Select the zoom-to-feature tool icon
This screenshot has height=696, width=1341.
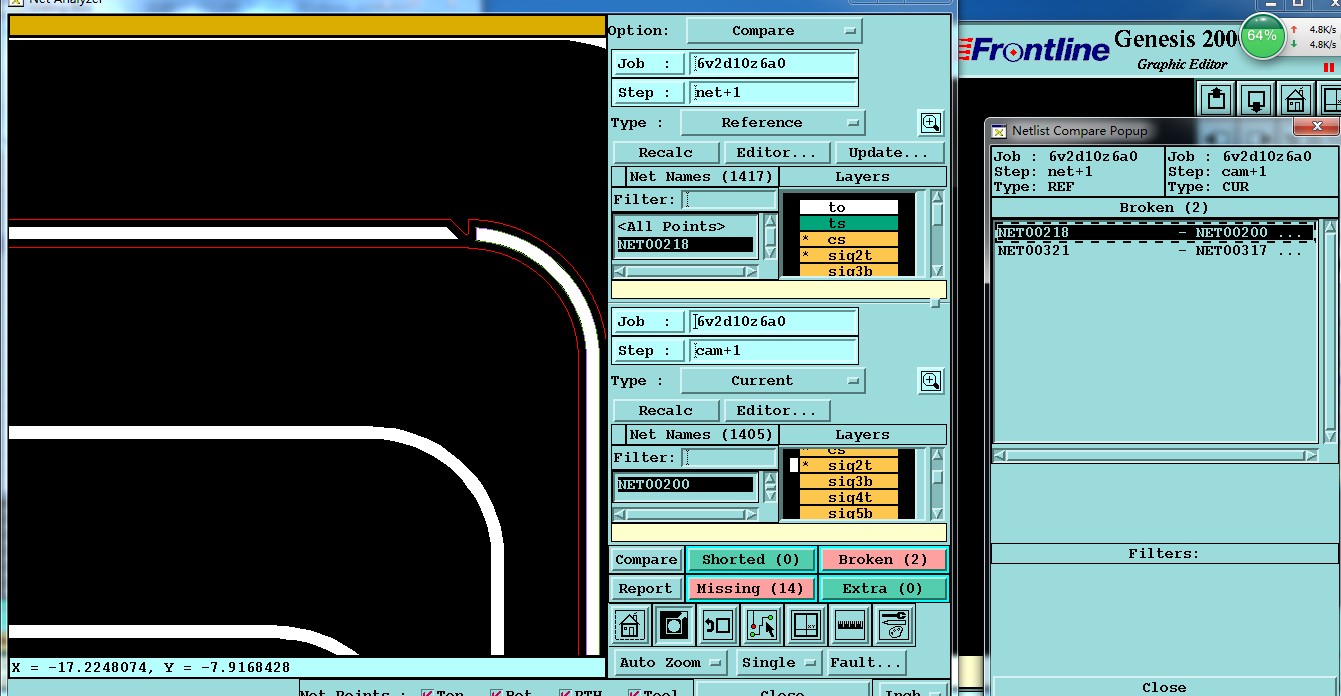click(673, 626)
